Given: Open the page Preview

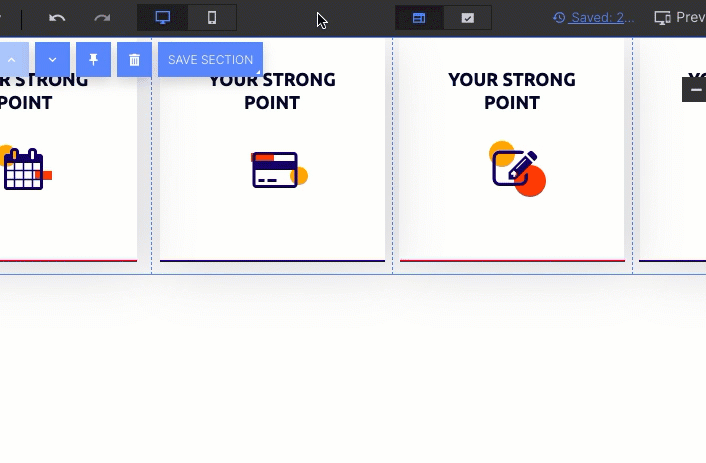Looking at the screenshot, I should (680, 18).
